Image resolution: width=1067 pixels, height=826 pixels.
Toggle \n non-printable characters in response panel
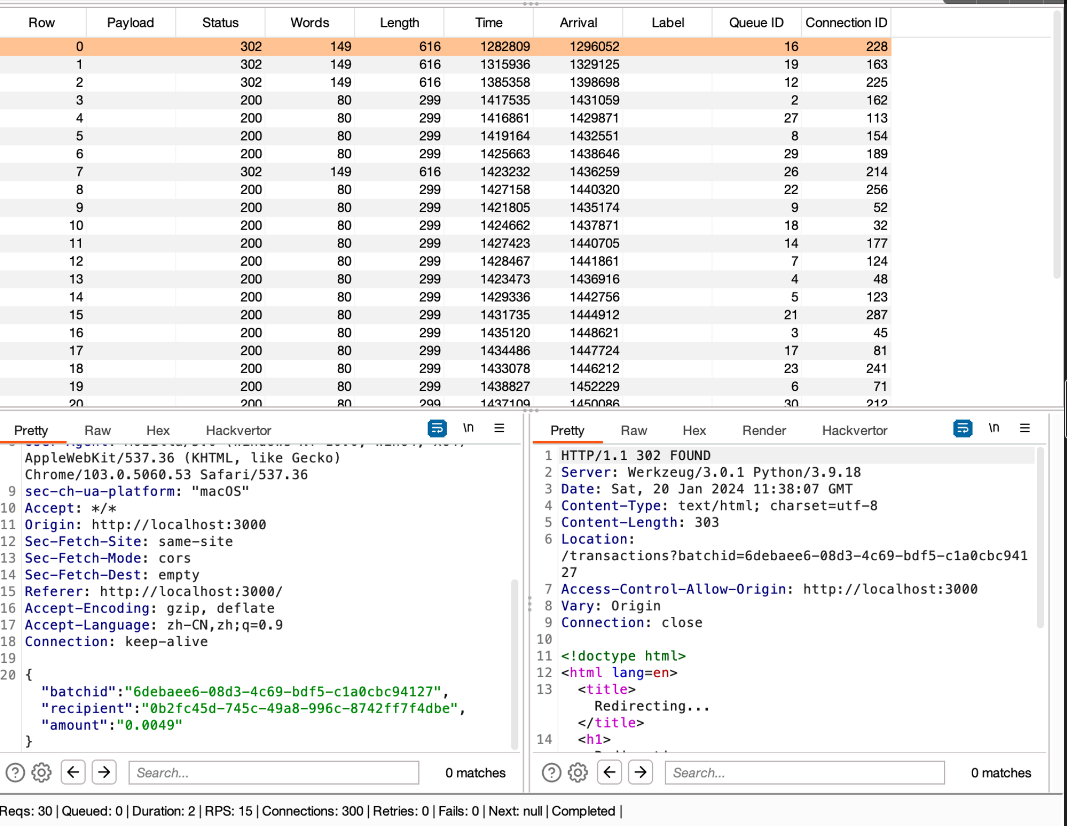(993, 428)
